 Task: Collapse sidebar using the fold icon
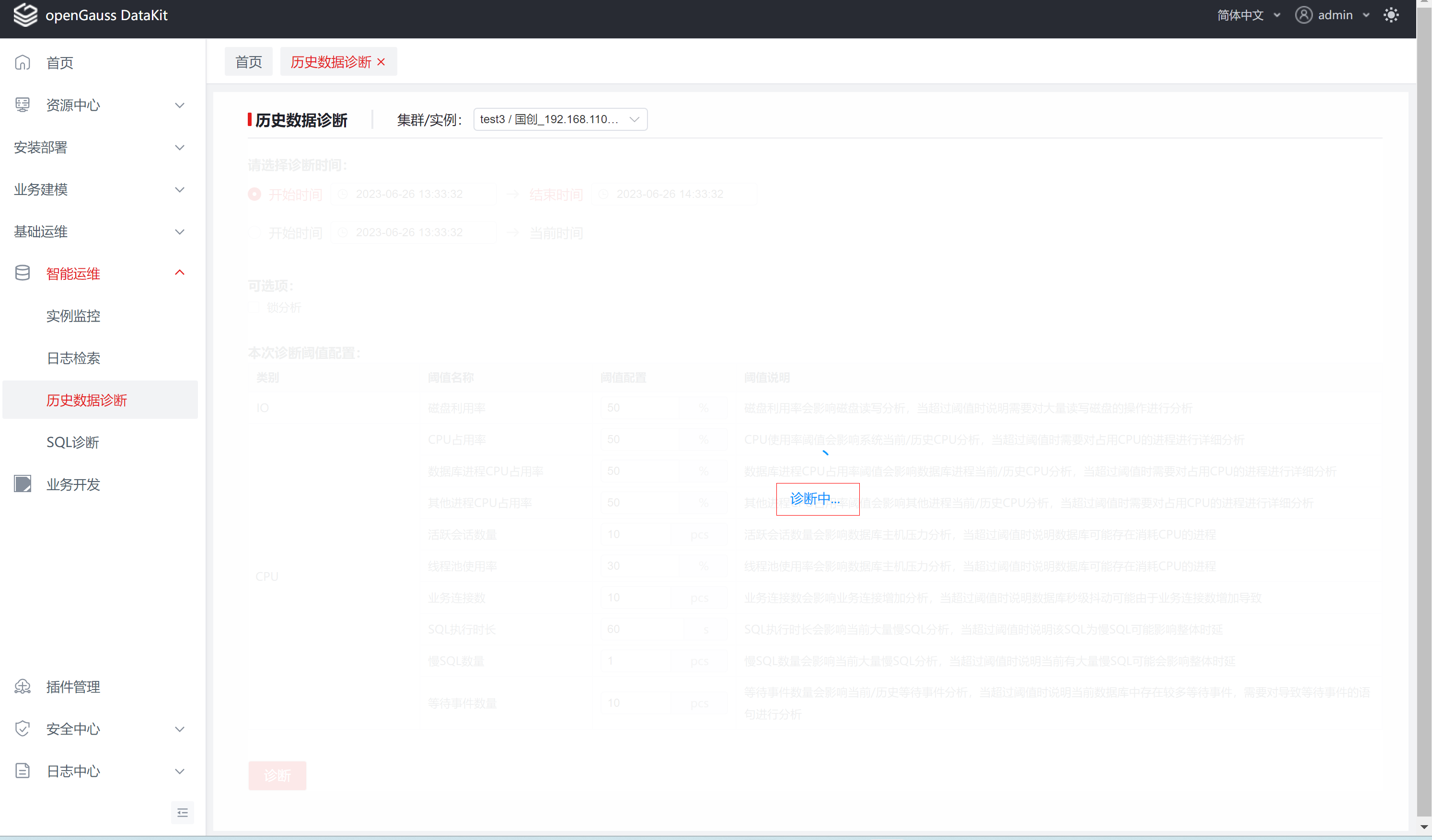(x=183, y=813)
